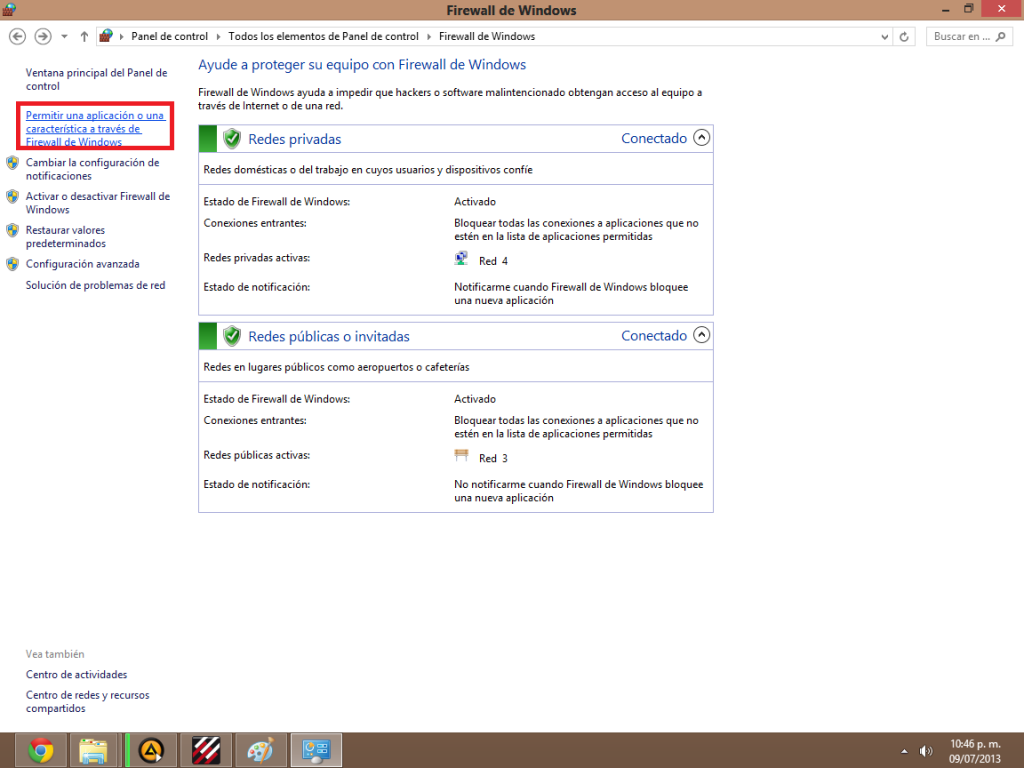The image size is (1024, 768).
Task: Click green shield icon next to 'Redes públicas'
Action: (x=232, y=336)
